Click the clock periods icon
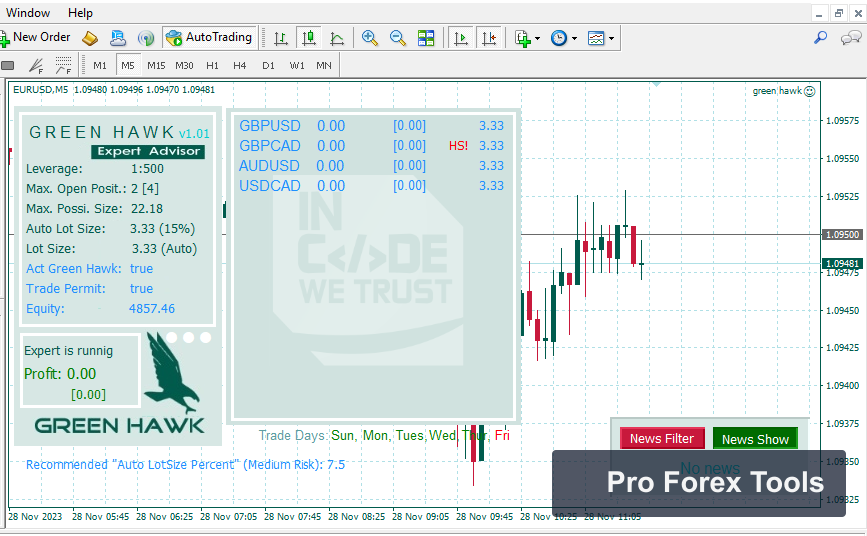 pyautogui.click(x=559, y=38)
